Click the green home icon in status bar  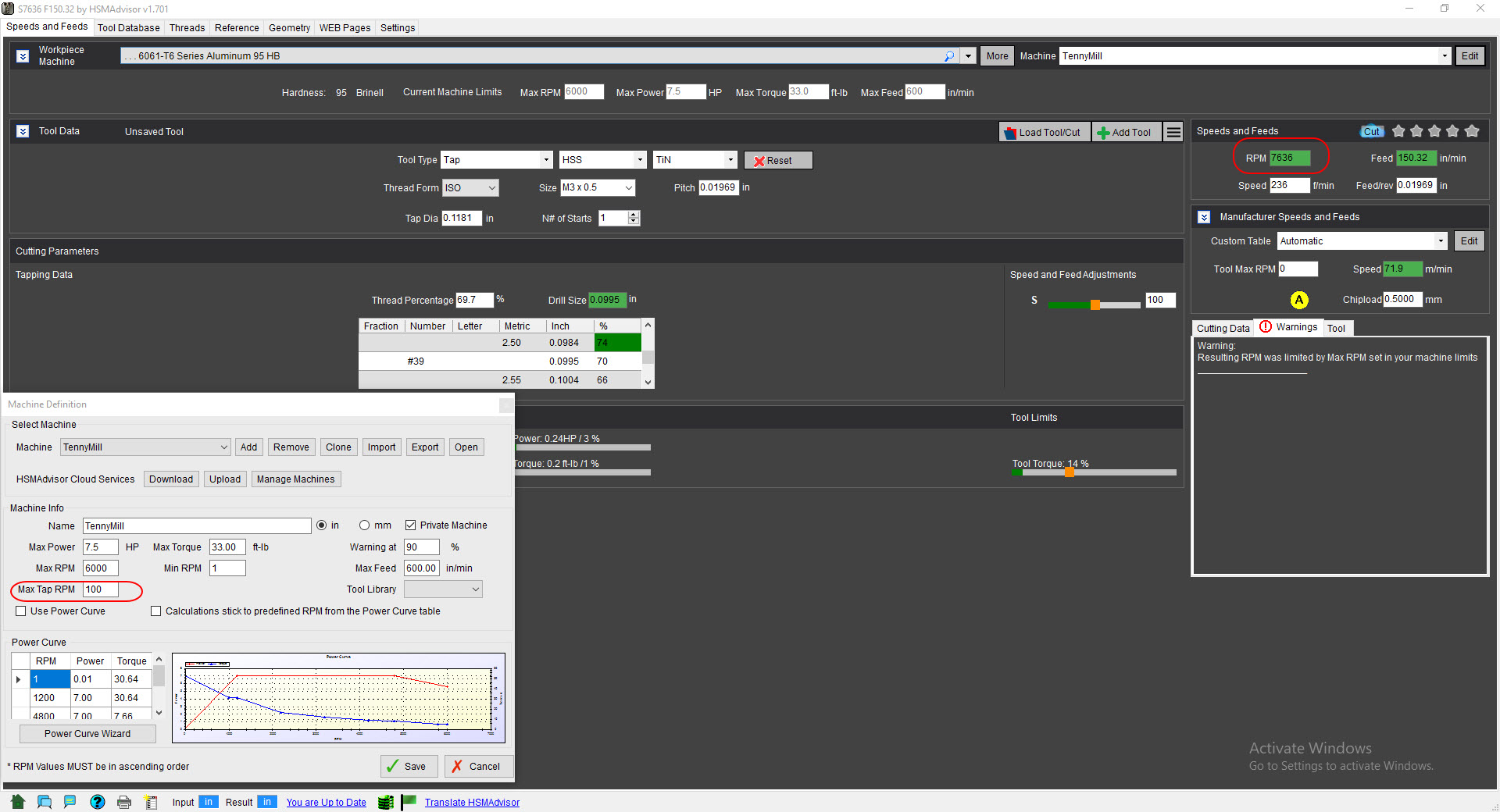pos(18,802)
